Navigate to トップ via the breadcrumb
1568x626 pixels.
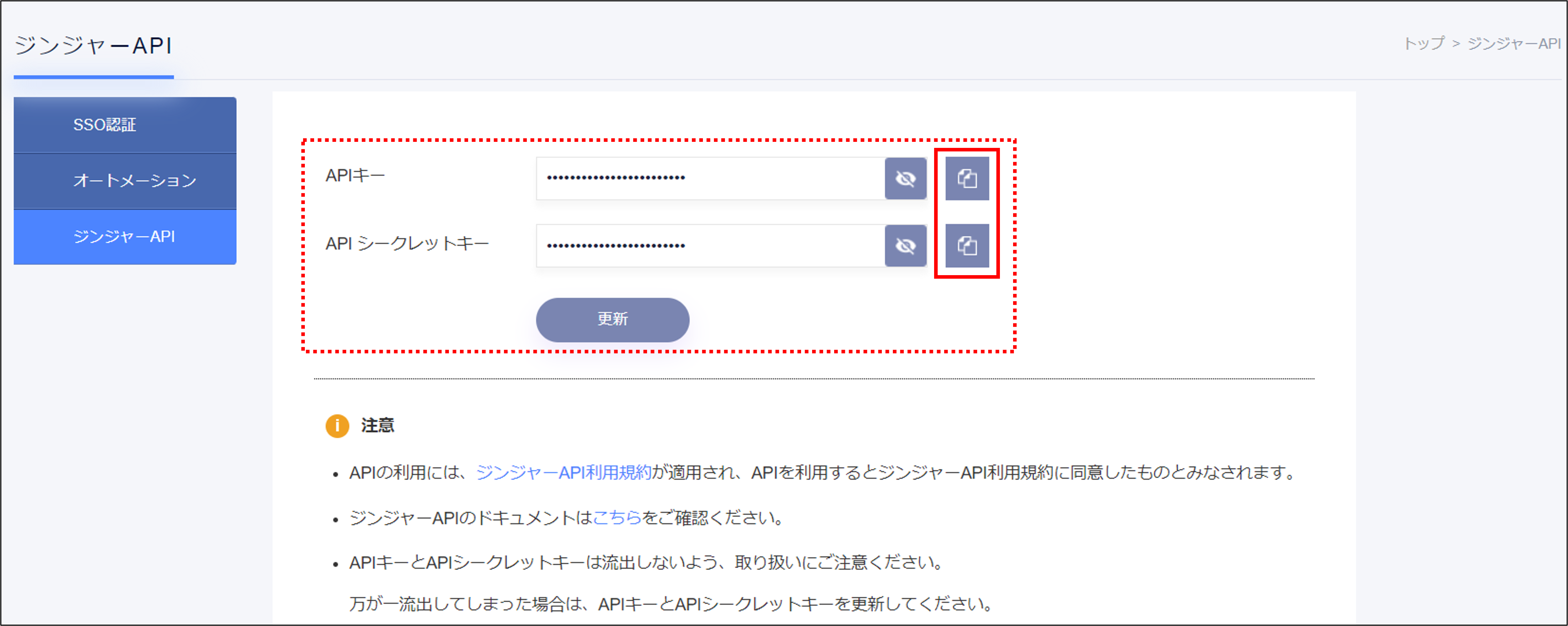1425,44
